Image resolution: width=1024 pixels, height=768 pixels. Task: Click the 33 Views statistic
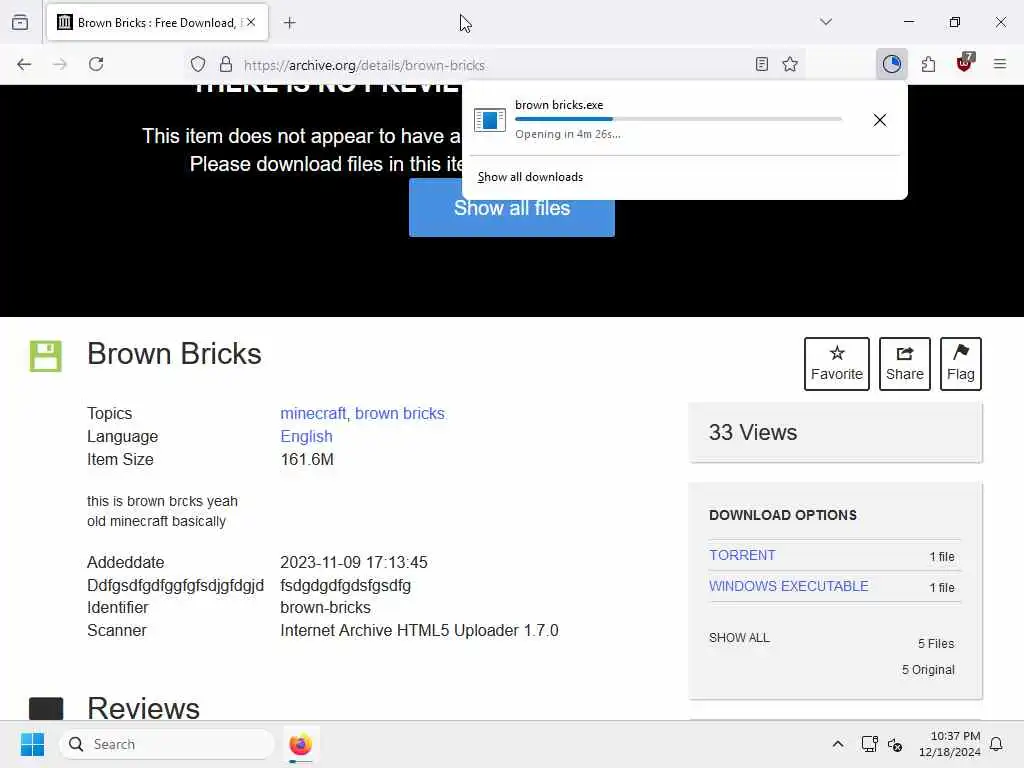pos(753,432)
